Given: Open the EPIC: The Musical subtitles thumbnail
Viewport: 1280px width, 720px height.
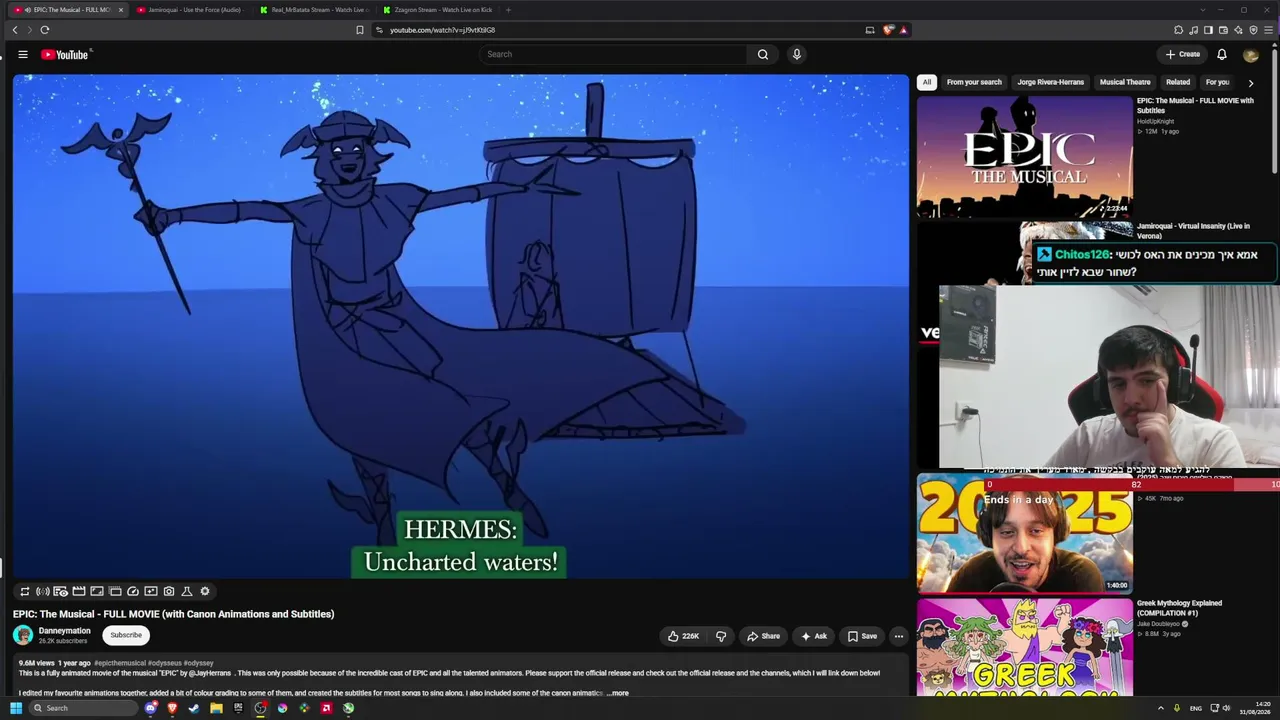Looking at the screenshot, I should tap(1025, 156).
